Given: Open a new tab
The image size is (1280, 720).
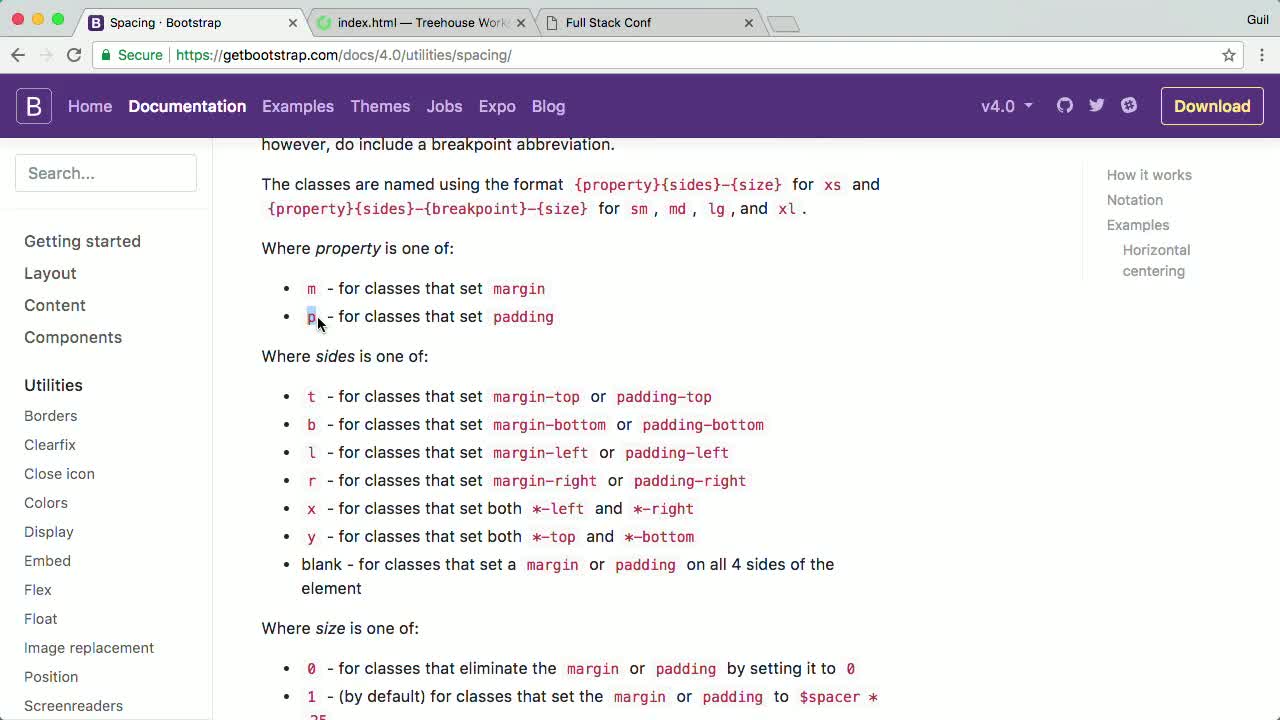Looking at the screenshot, I should [783, 23].
